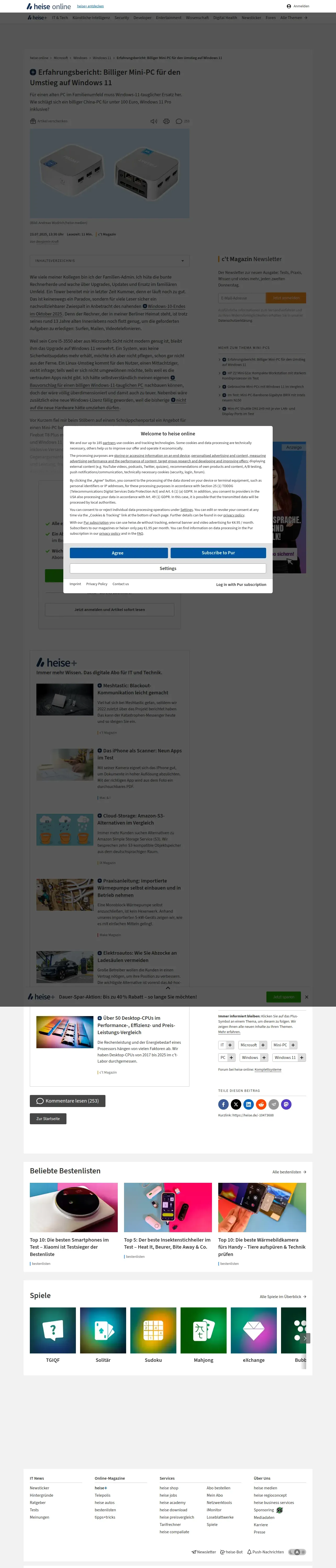Open Kompletsysteme forum link

click(268, 1069)
